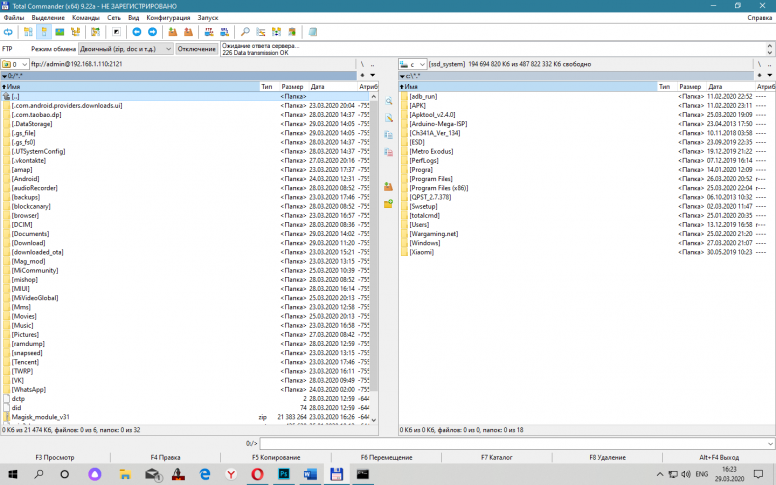
Task: Open Opera browser from taskbar
Action: tap(257, 474)
